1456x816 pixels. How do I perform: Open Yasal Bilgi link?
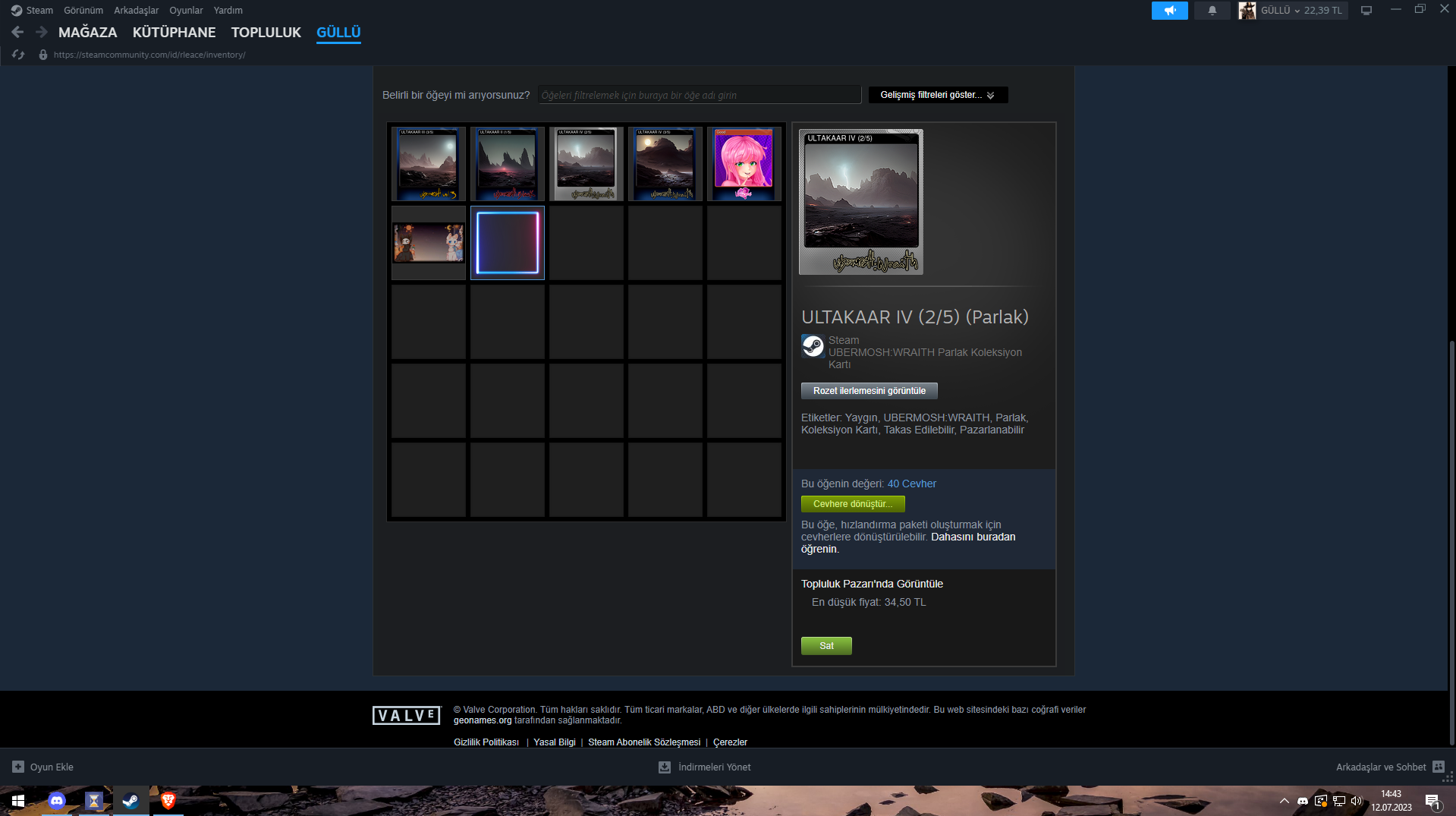tap(555, 742)
